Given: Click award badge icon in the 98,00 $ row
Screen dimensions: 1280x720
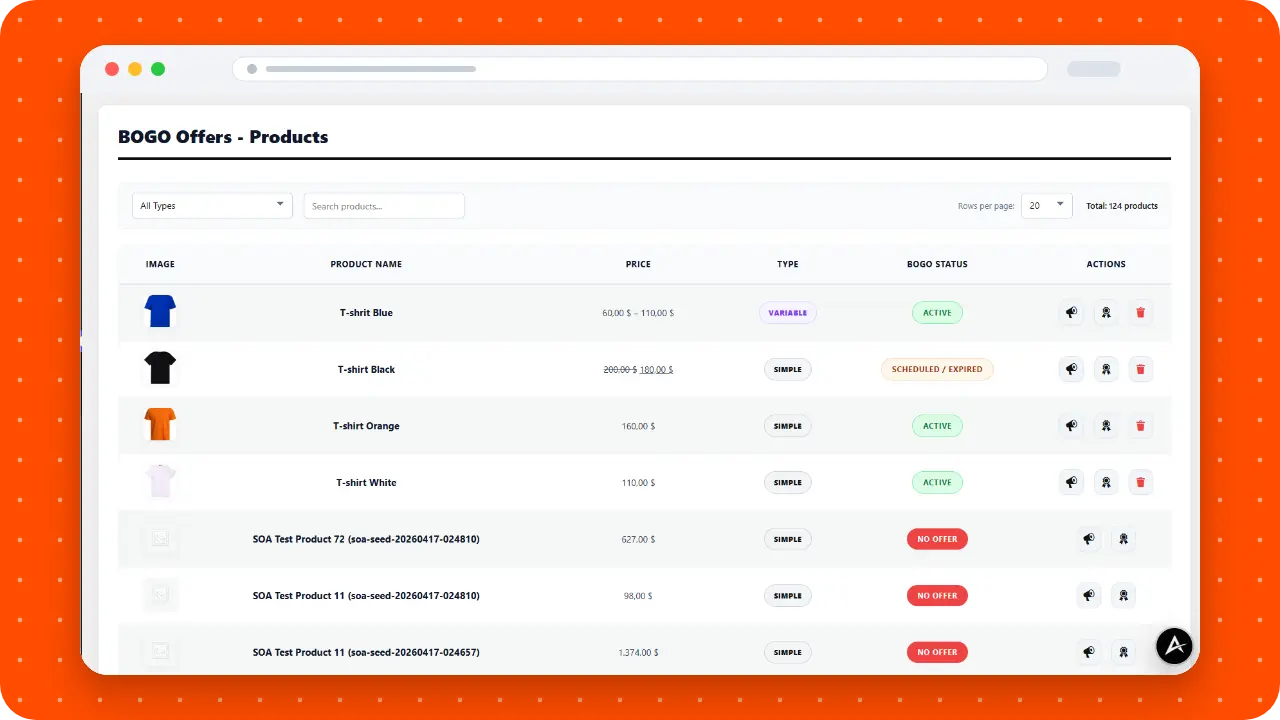Looking at the screenshot, I should coord(1123,596).
